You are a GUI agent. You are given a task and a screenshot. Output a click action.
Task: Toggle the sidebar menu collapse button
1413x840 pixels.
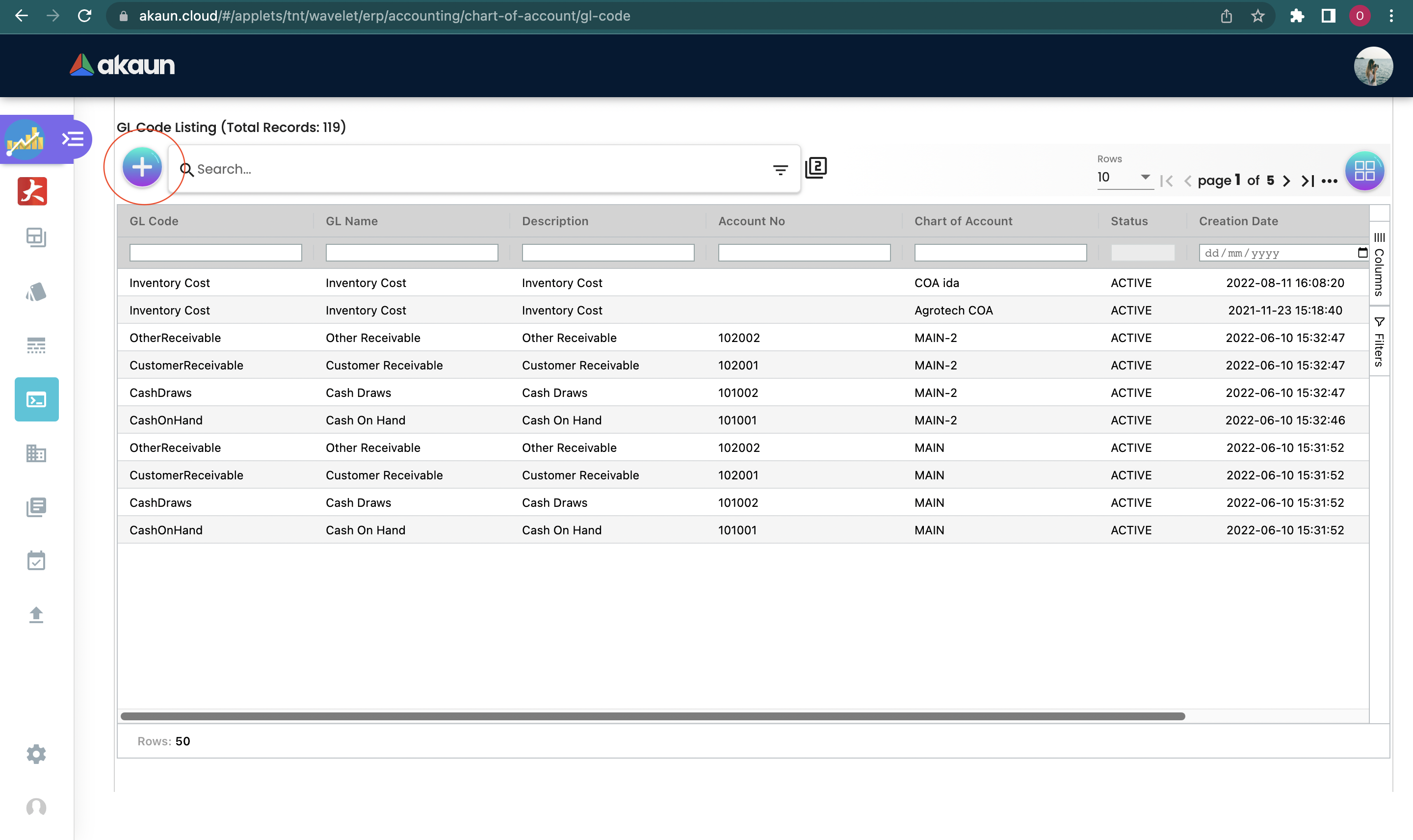pos(73,139)
